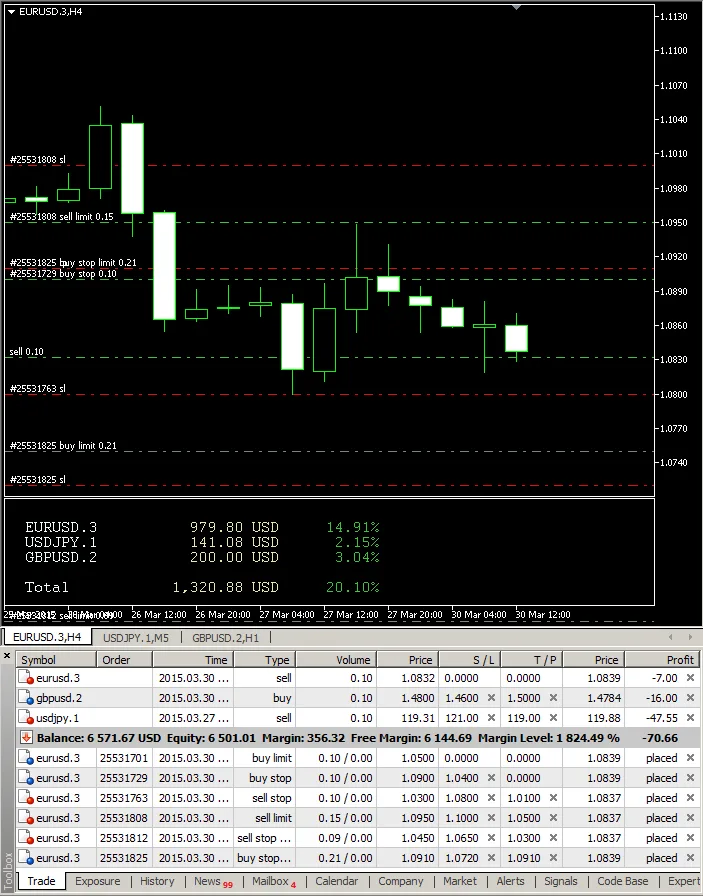
Task: Remove take profit 1.0100 on order 25531763
Action: tap(553, 798)
